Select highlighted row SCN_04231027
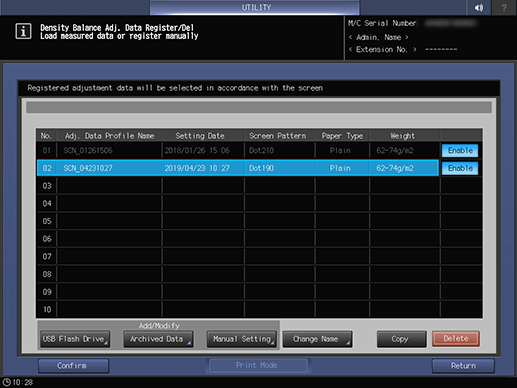 tap(237, 168)
